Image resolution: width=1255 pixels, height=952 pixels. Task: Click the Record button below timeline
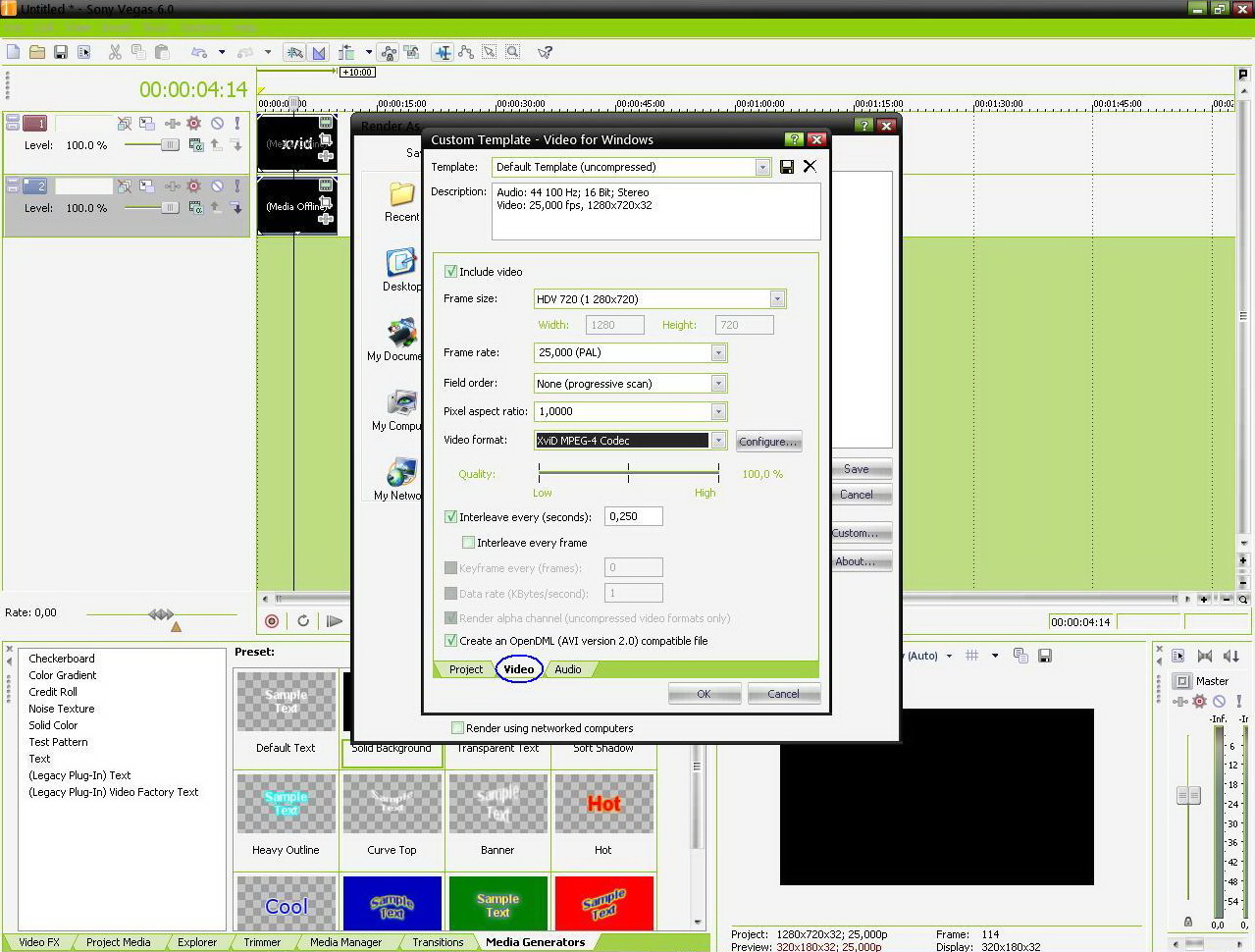(272, 620)
